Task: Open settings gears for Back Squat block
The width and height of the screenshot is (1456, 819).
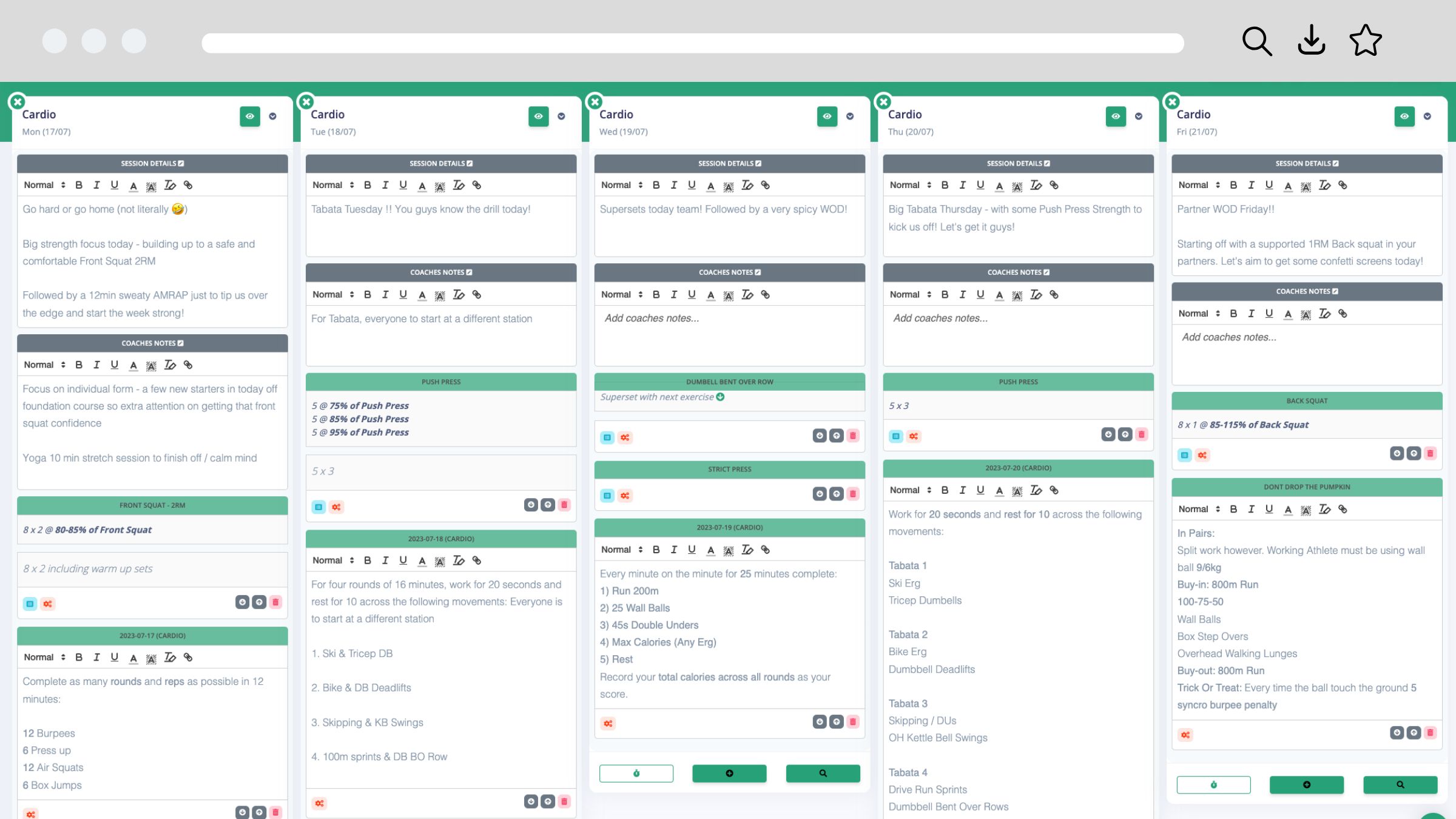Action: 1202,455
